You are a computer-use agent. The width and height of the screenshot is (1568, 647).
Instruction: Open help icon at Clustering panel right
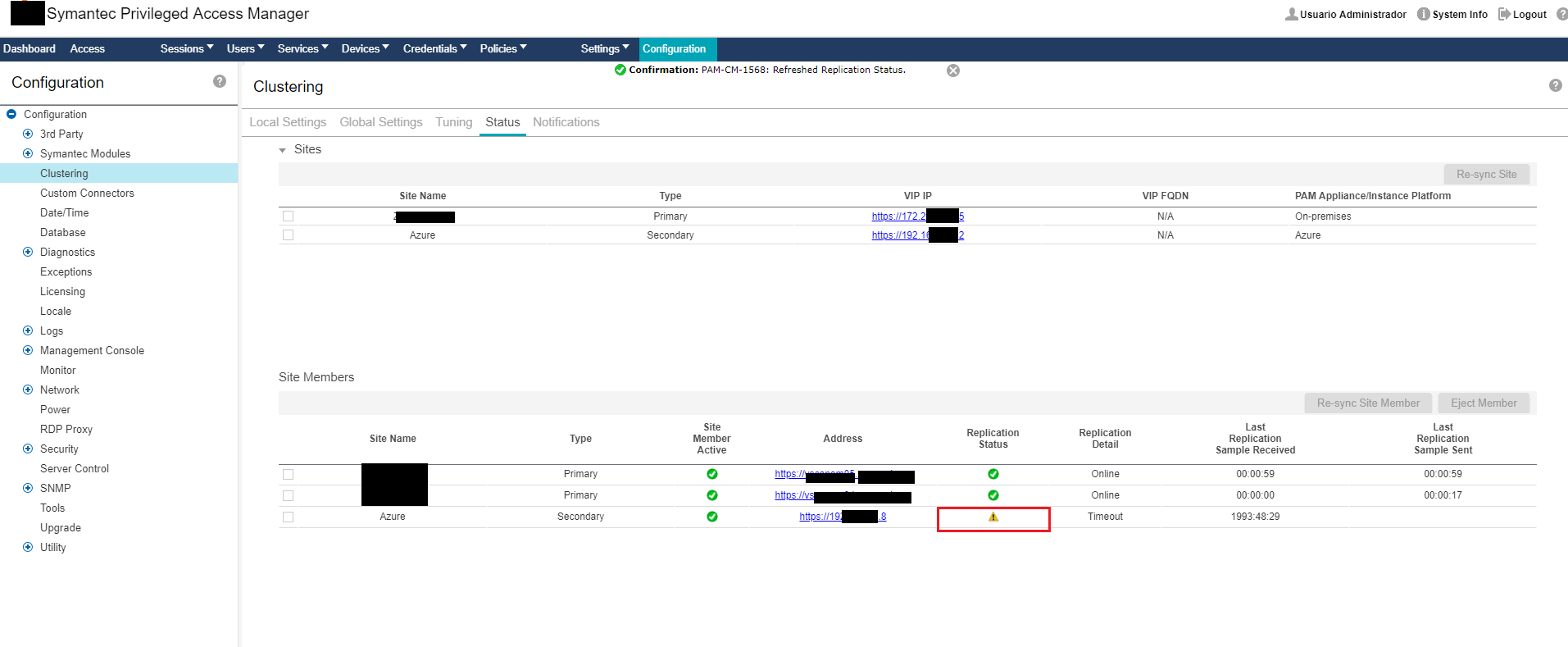[1555, 85]
